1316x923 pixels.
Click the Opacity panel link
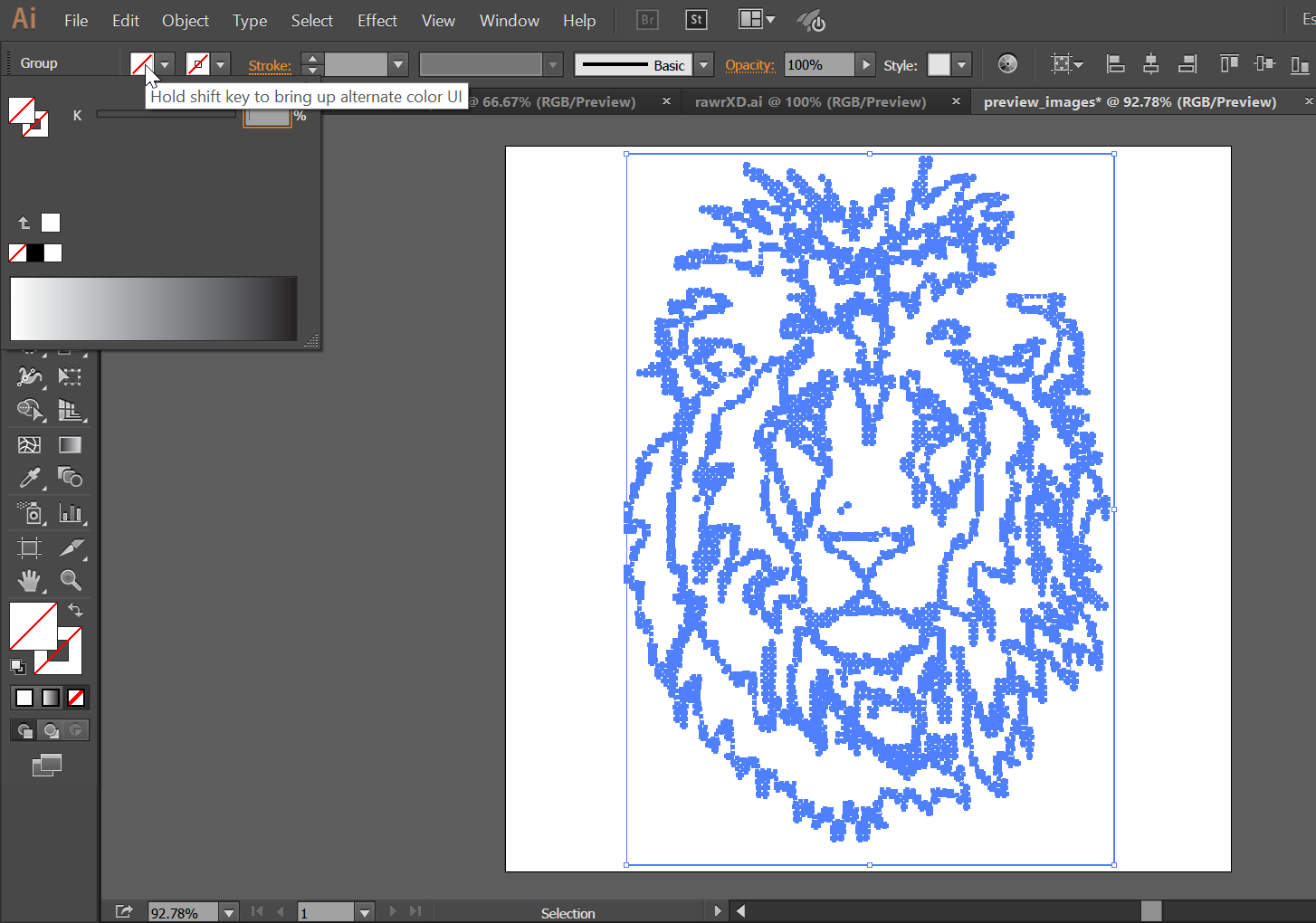[x=750, y=65]
